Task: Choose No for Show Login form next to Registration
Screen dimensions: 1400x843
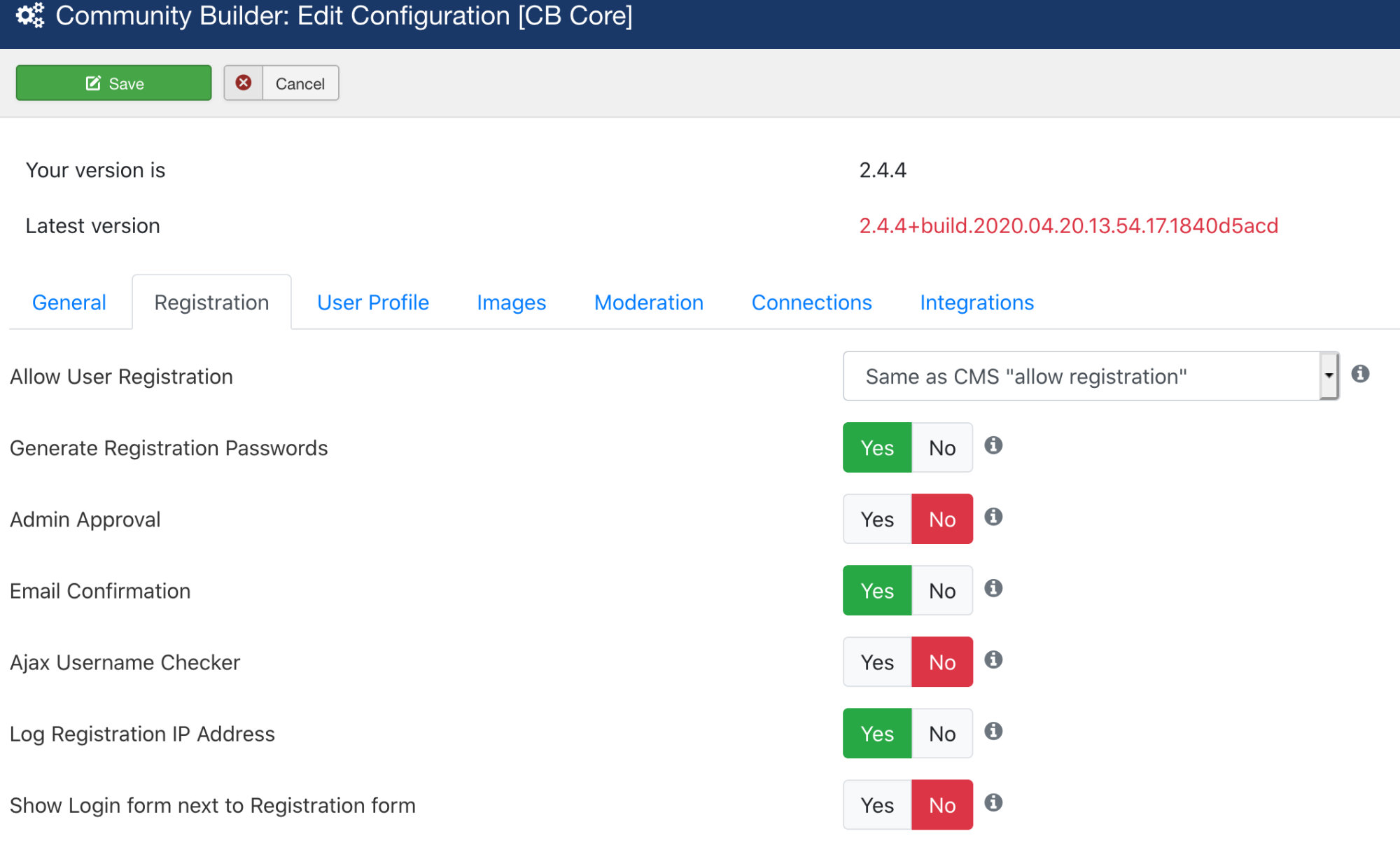Action: 942,804
